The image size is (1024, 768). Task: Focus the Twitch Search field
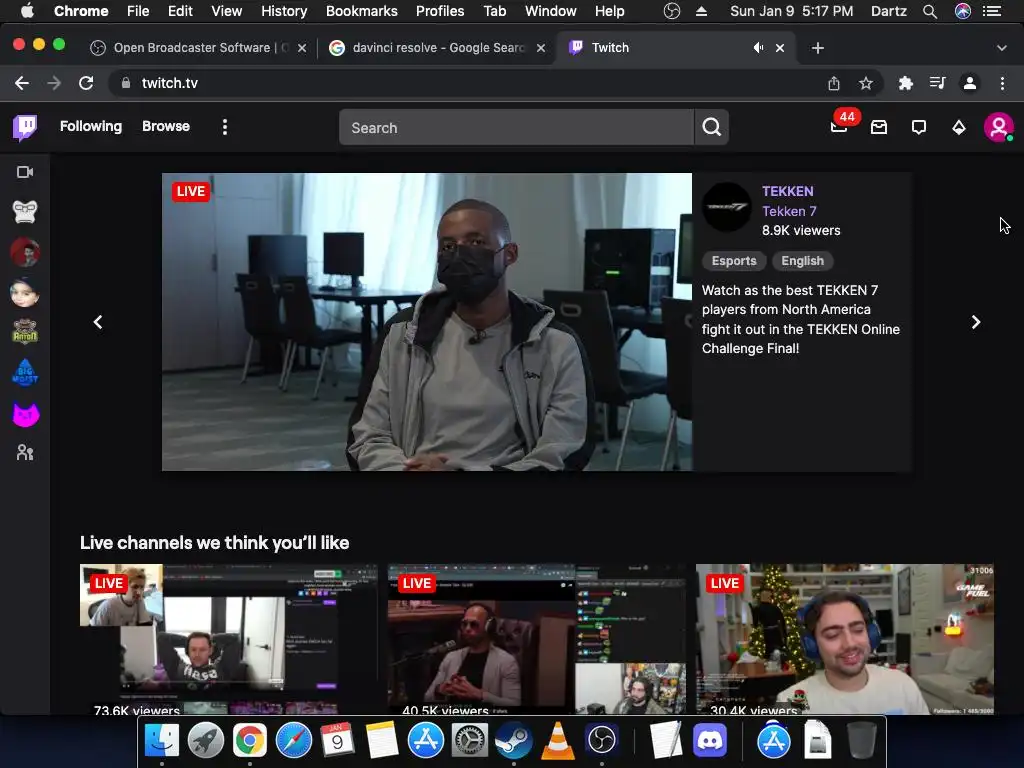pos(517,127)
